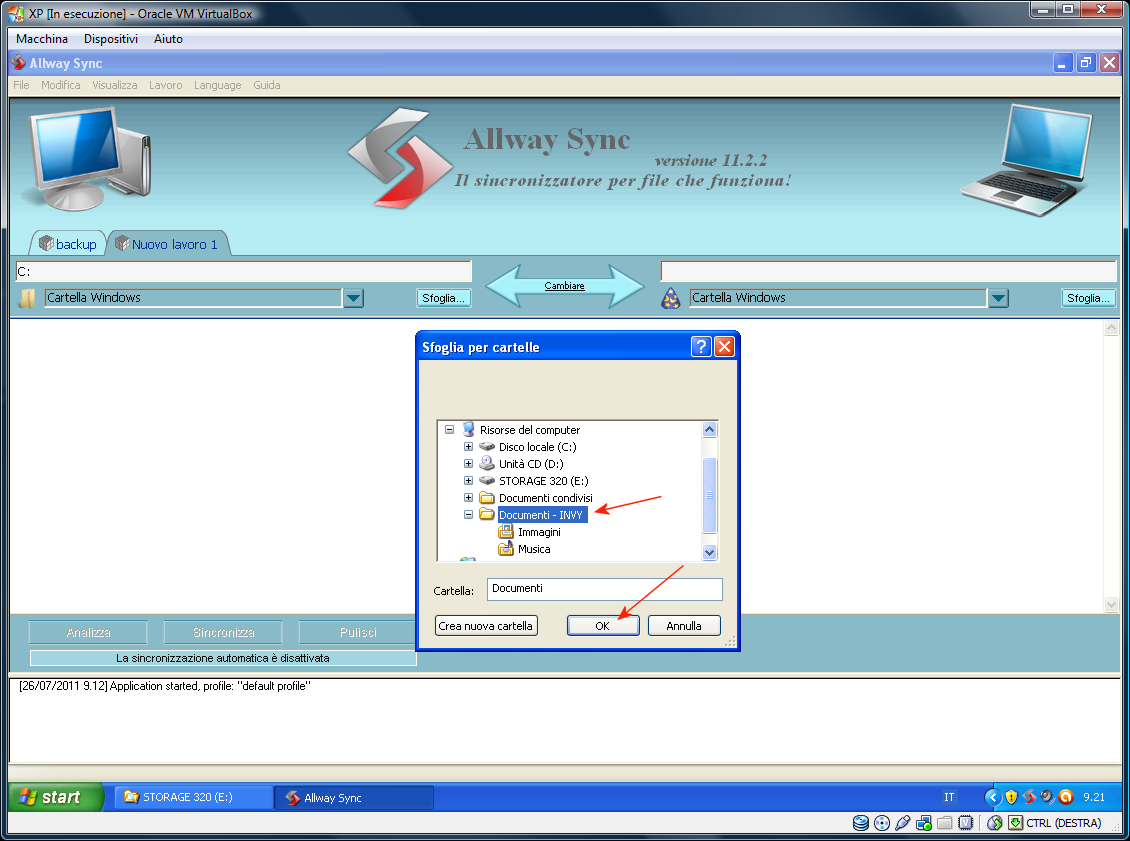Click the Sincronizza button
The image size is (1130, 841).
223,632
